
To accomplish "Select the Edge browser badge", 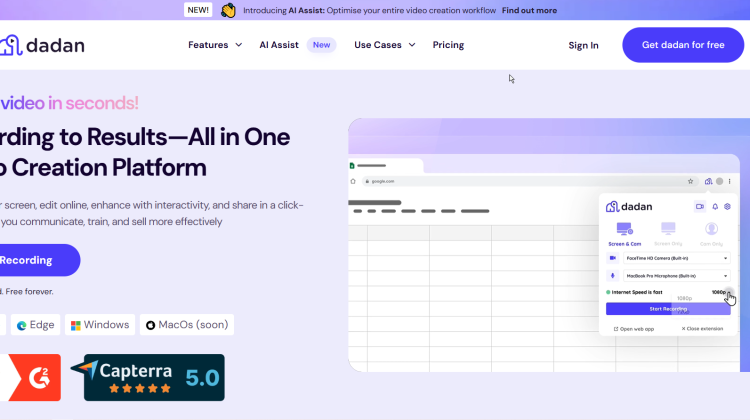I will (x=35, y=325).
